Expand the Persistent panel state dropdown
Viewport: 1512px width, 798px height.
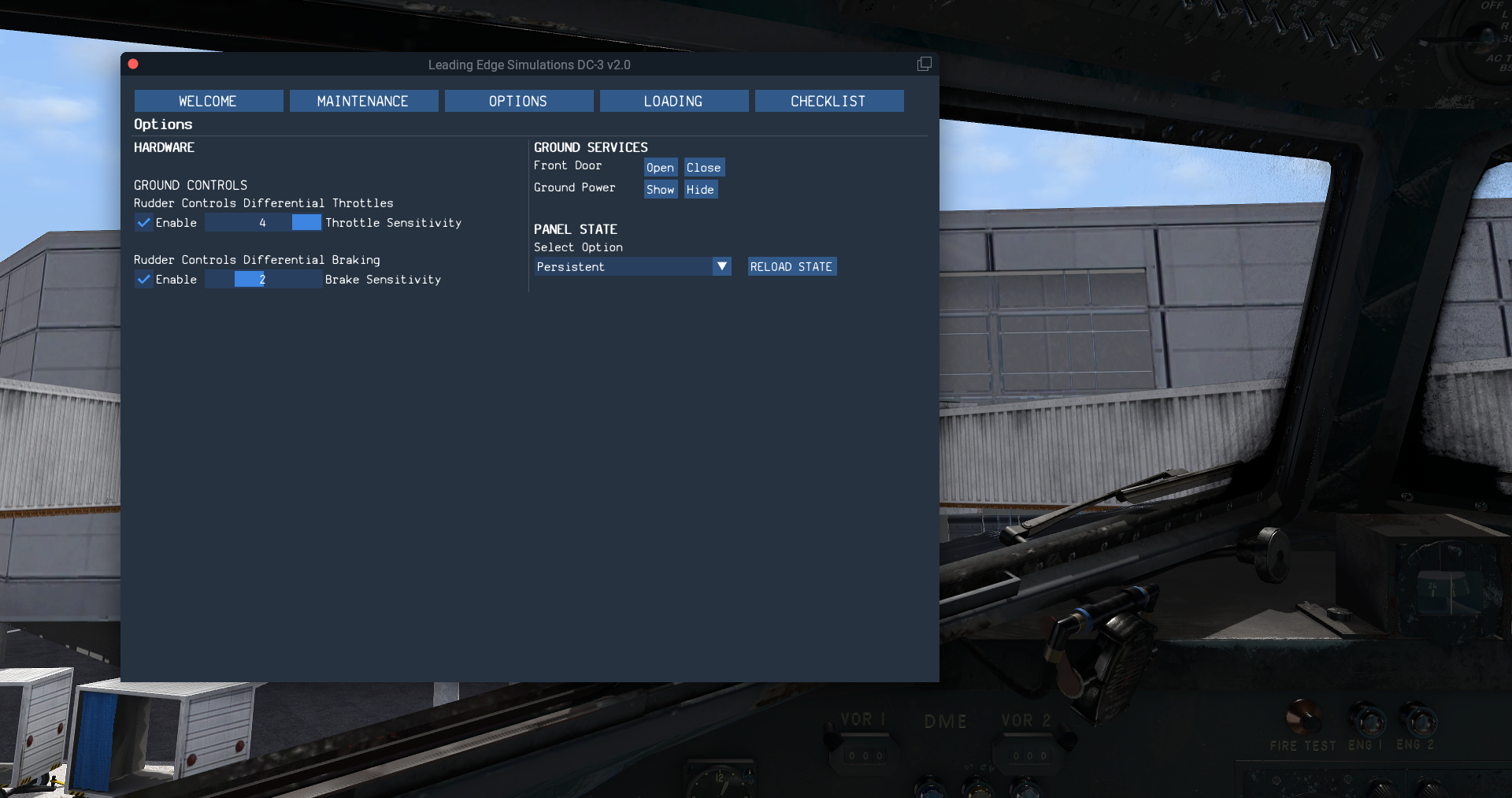(x=633, y=267)
